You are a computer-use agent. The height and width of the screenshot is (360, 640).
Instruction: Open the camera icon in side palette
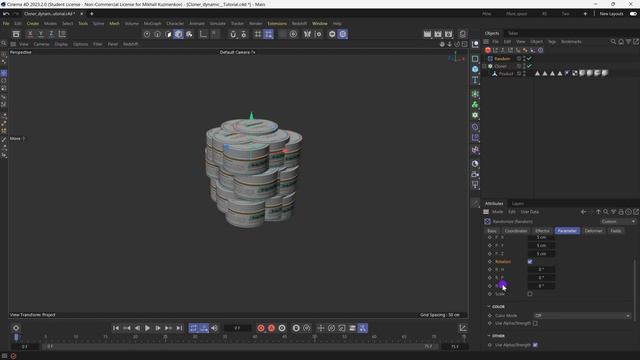(475, 174)
